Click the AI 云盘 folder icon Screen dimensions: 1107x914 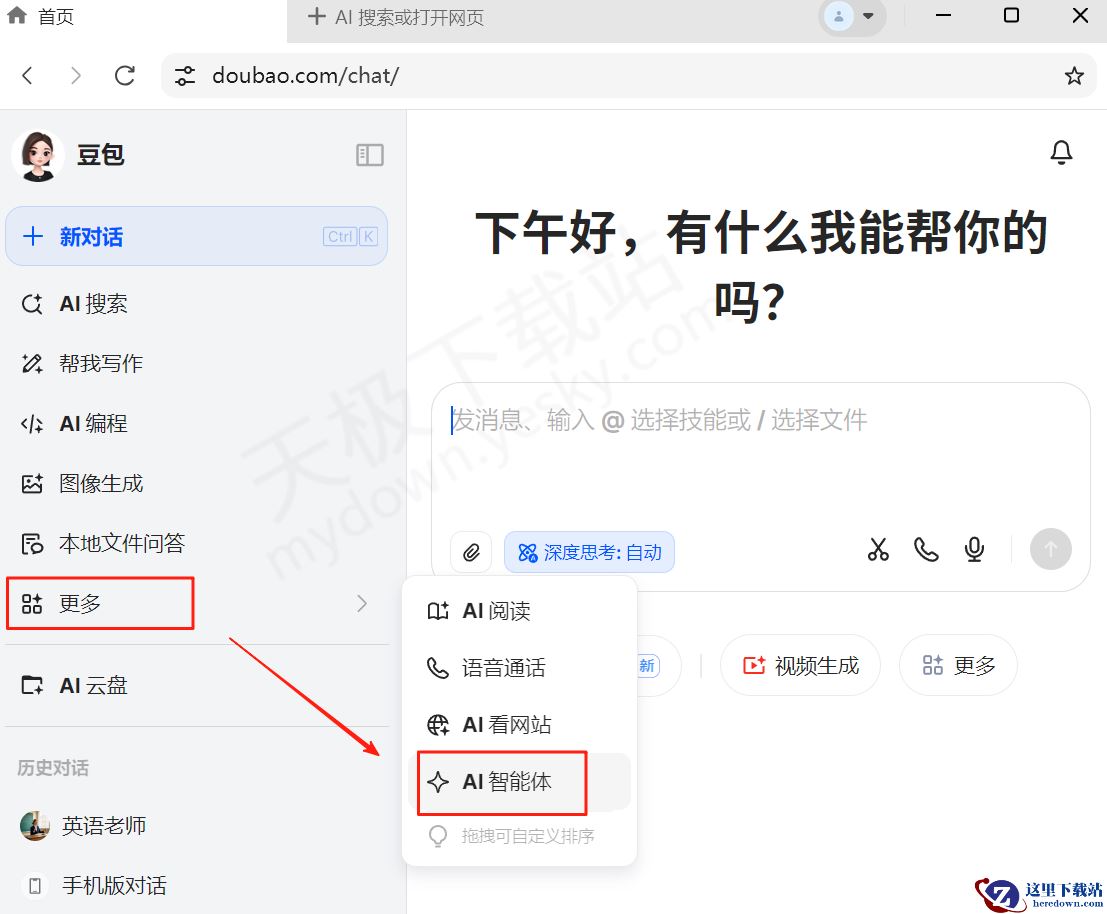click(x=32, y=685)
